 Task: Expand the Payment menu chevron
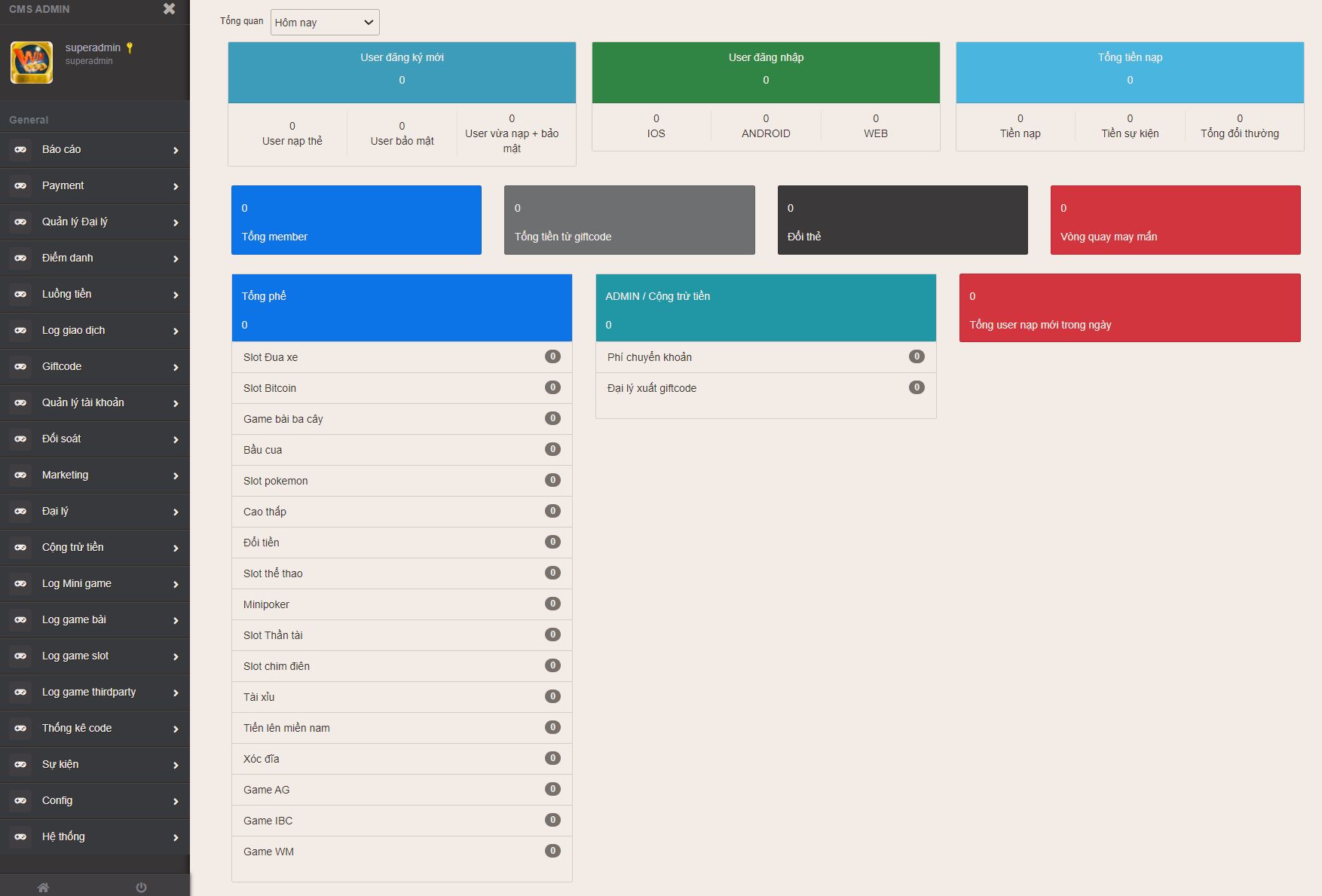pos(176,187)
